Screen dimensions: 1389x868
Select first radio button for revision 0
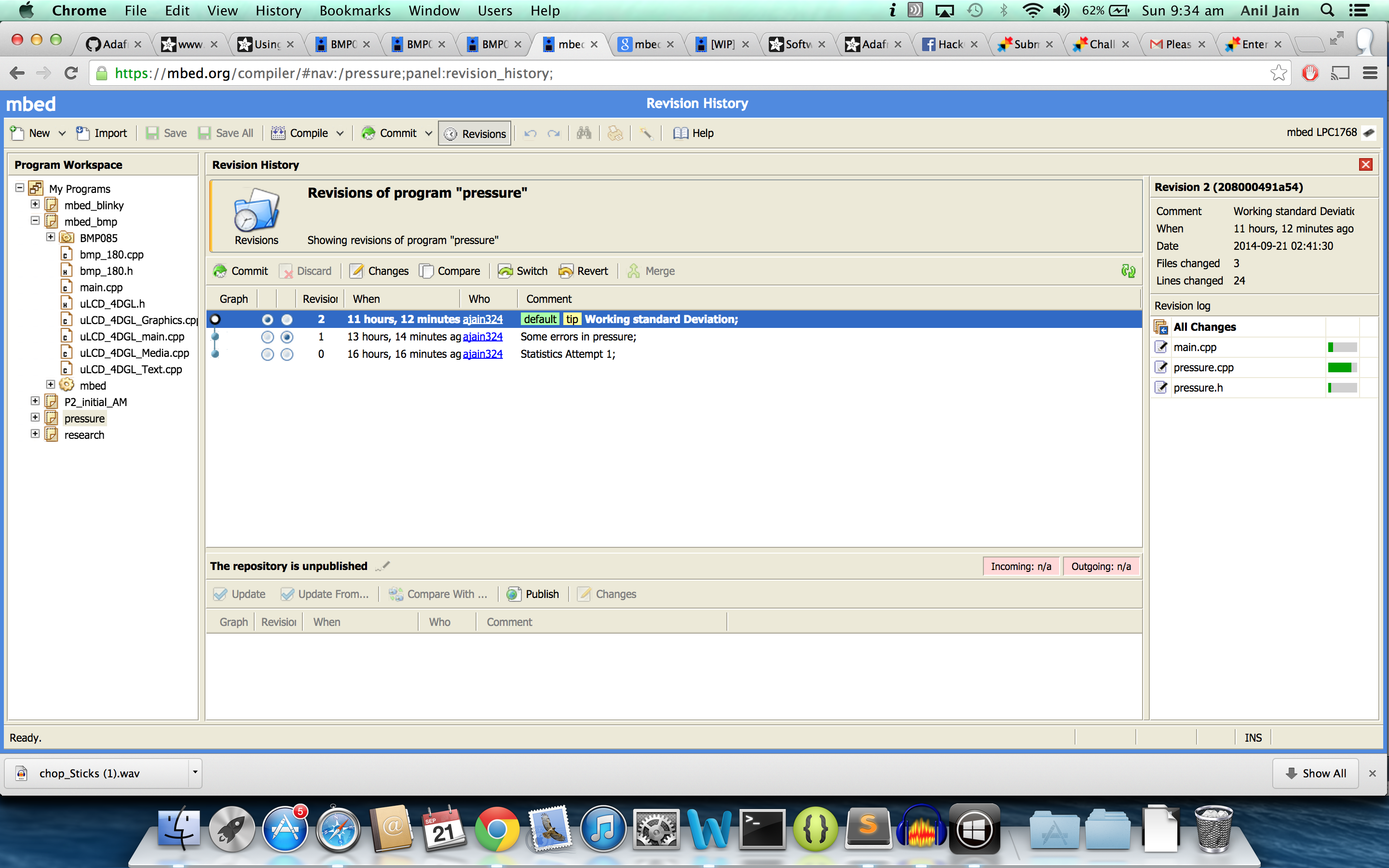click(268, 354)
